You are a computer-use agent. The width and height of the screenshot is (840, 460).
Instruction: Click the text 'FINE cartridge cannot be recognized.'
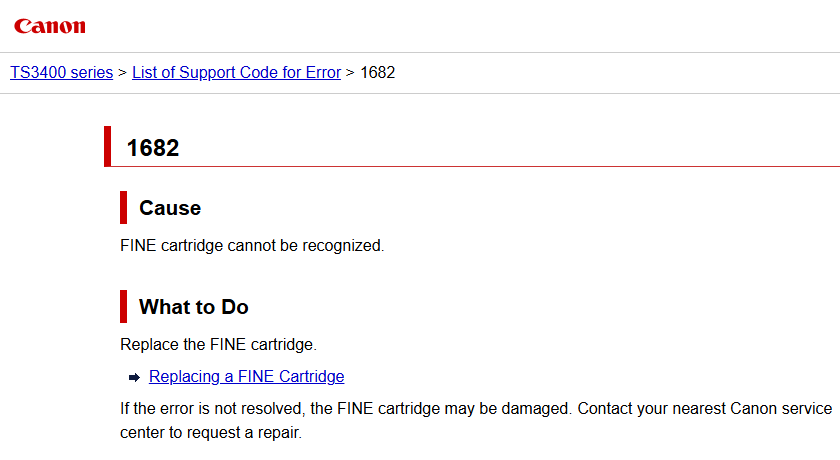[x=251, y=245]
